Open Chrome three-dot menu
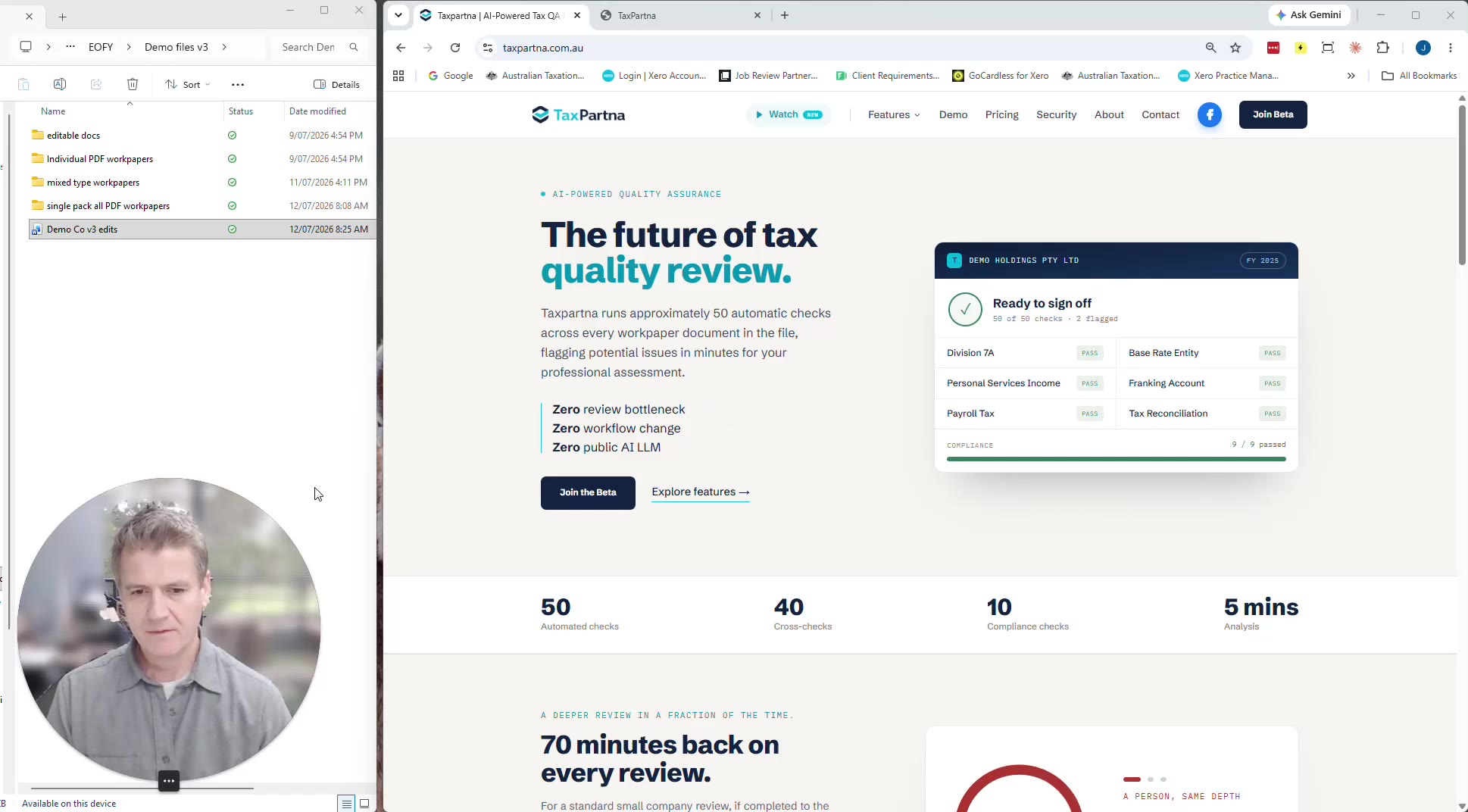The image size is (1468, 812). coord(1451,48)
